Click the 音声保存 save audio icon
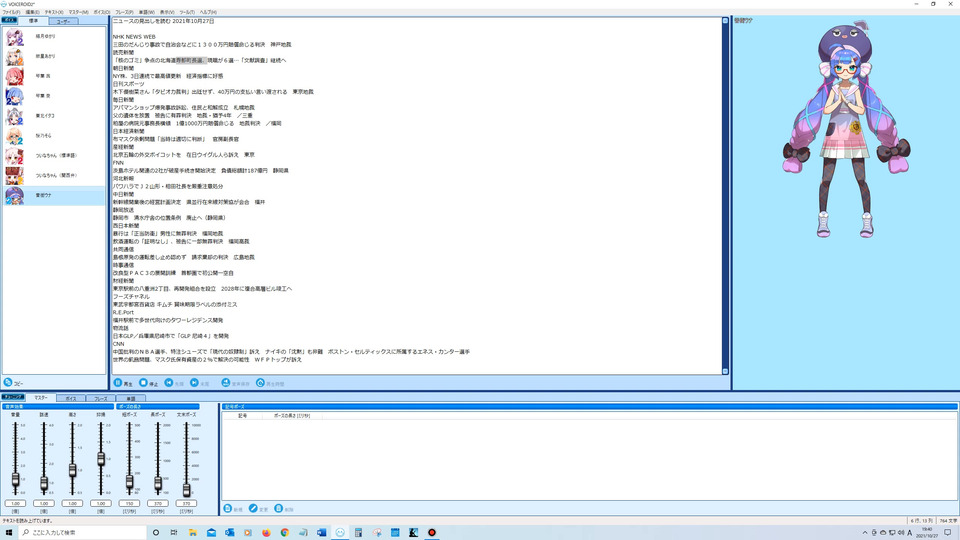 (226, 383)
